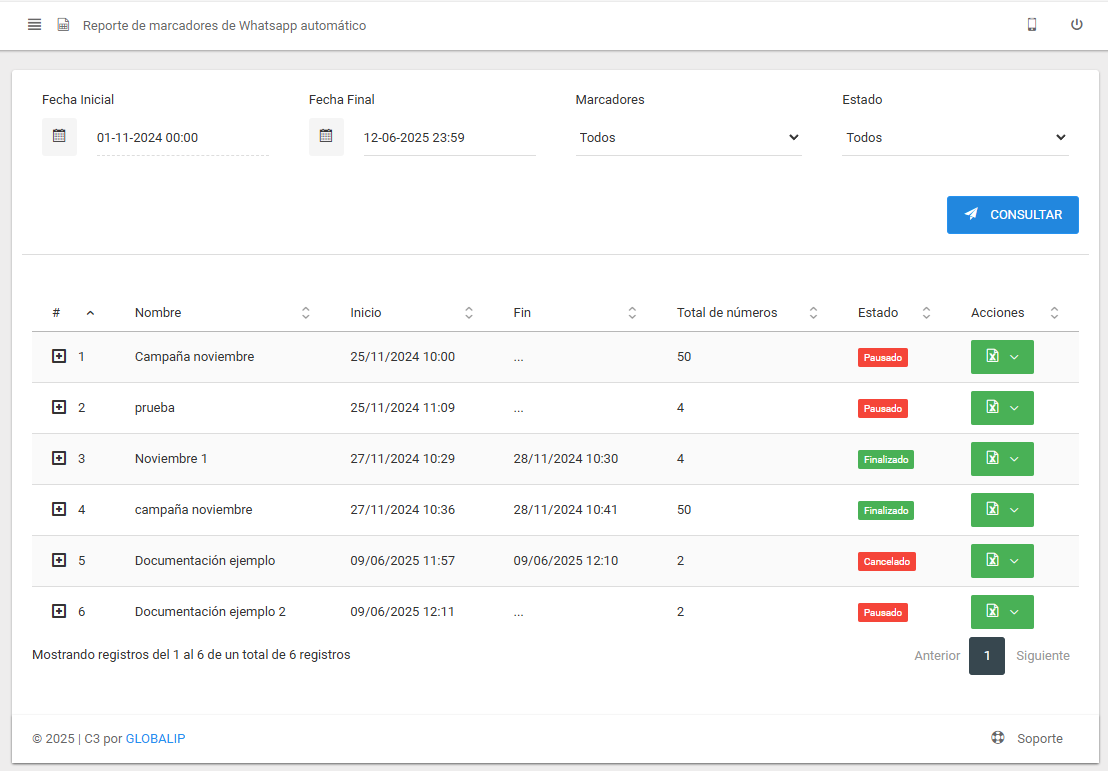Click the end date 28/11/2024 10:30
This screenshot has height=771, width=1108.
coord(565,459)
